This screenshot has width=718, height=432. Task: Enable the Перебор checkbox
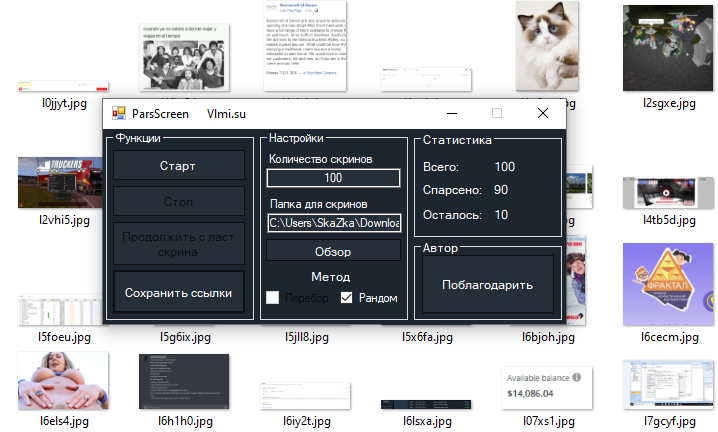pos(273,298)
